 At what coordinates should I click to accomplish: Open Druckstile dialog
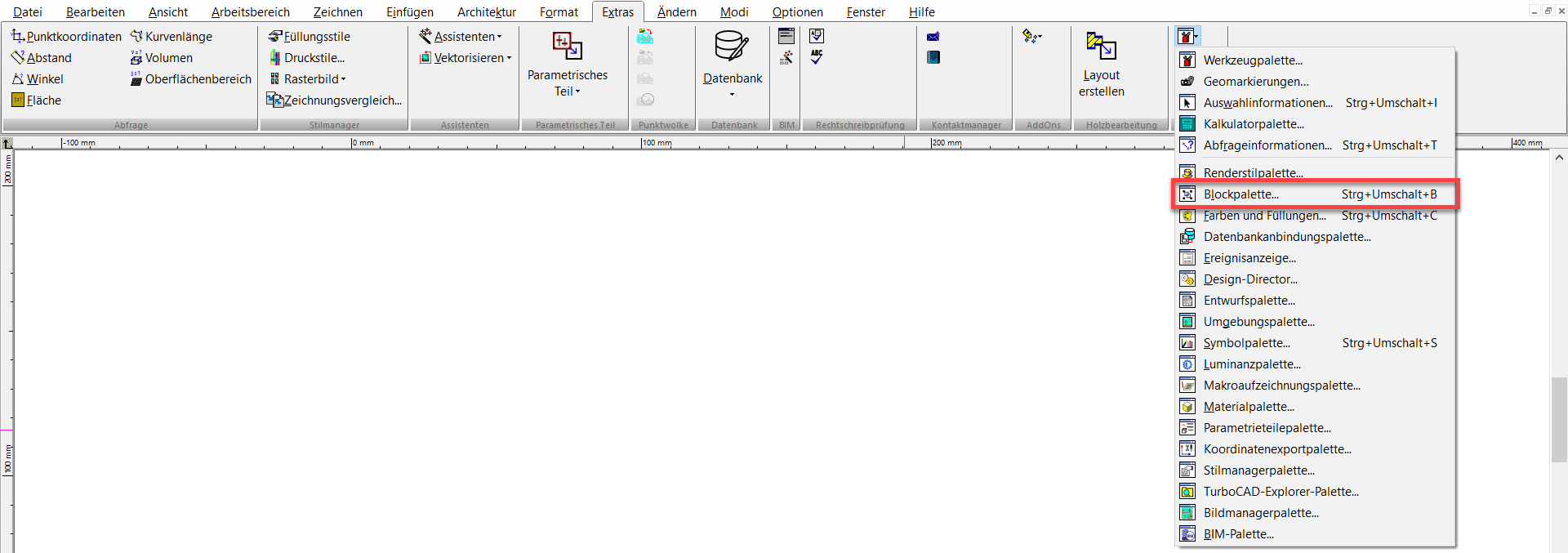[307, 58]
